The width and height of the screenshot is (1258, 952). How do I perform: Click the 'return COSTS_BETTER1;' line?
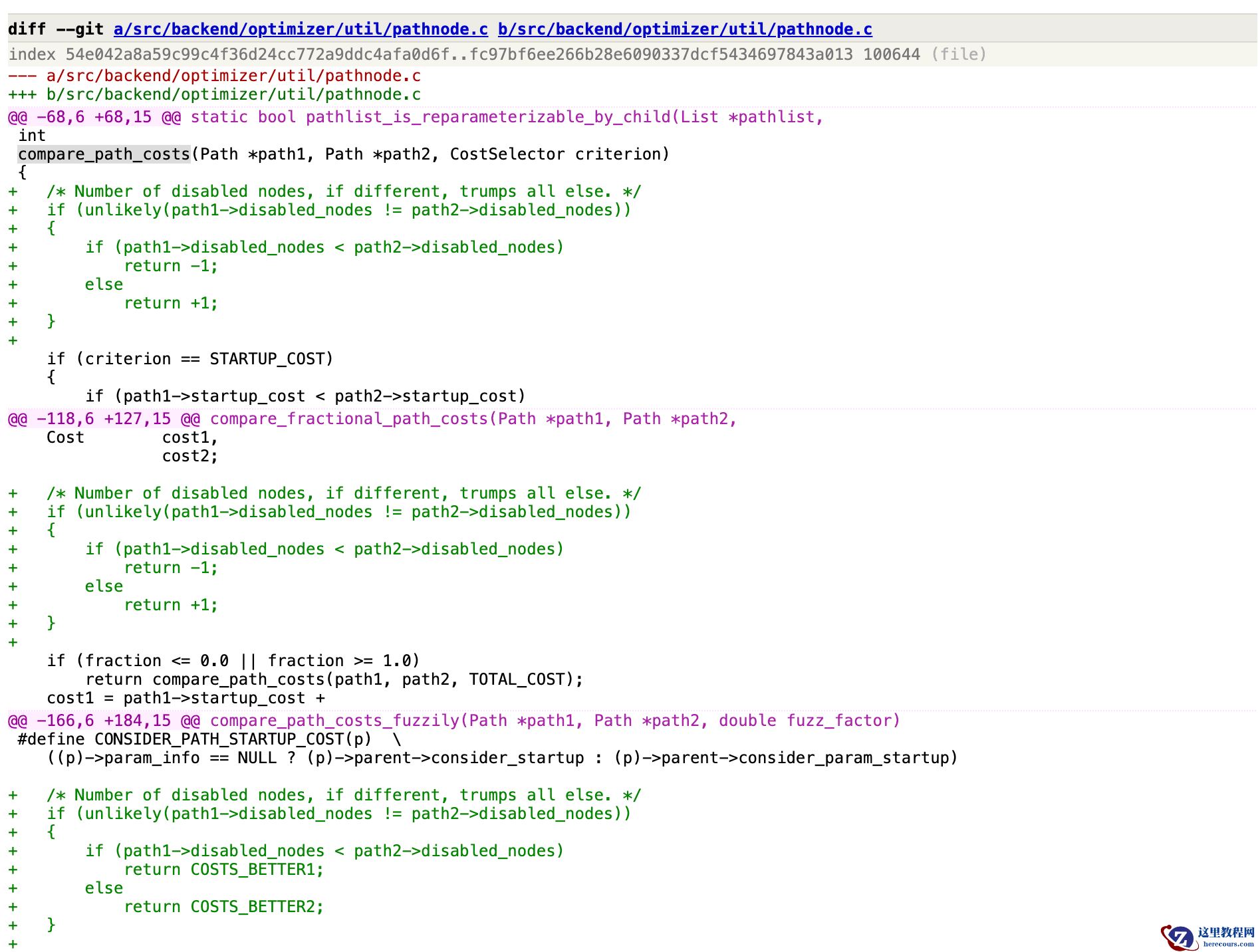224,870
